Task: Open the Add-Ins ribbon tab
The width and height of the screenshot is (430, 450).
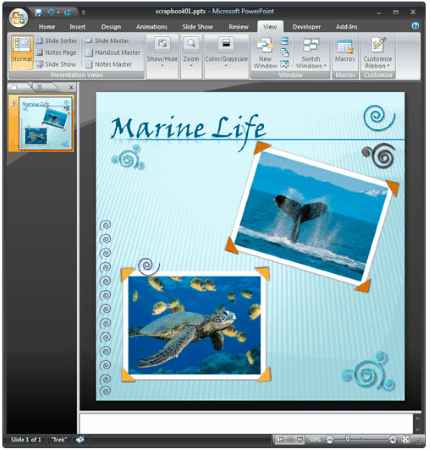Action: click(x=347, y=27)
